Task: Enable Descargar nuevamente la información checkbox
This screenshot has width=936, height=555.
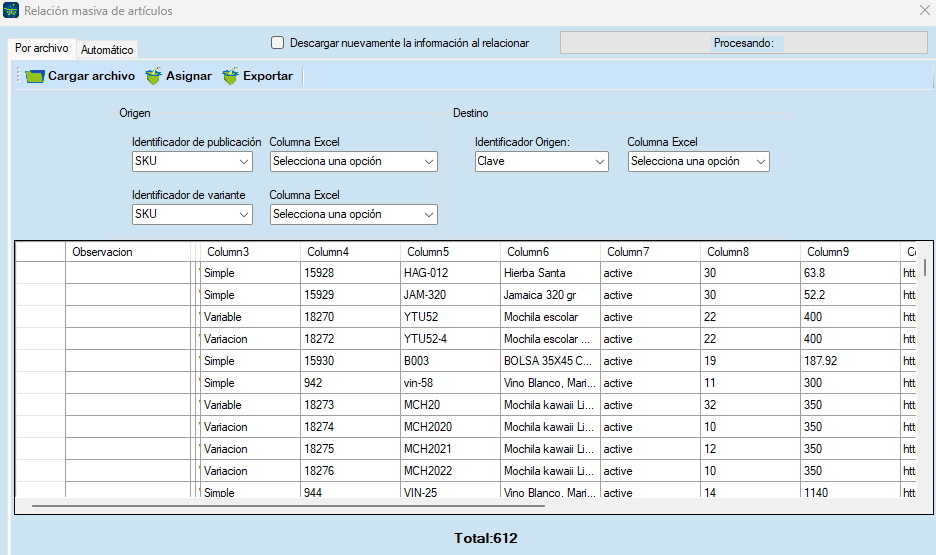Action: (x=278, y=43)
